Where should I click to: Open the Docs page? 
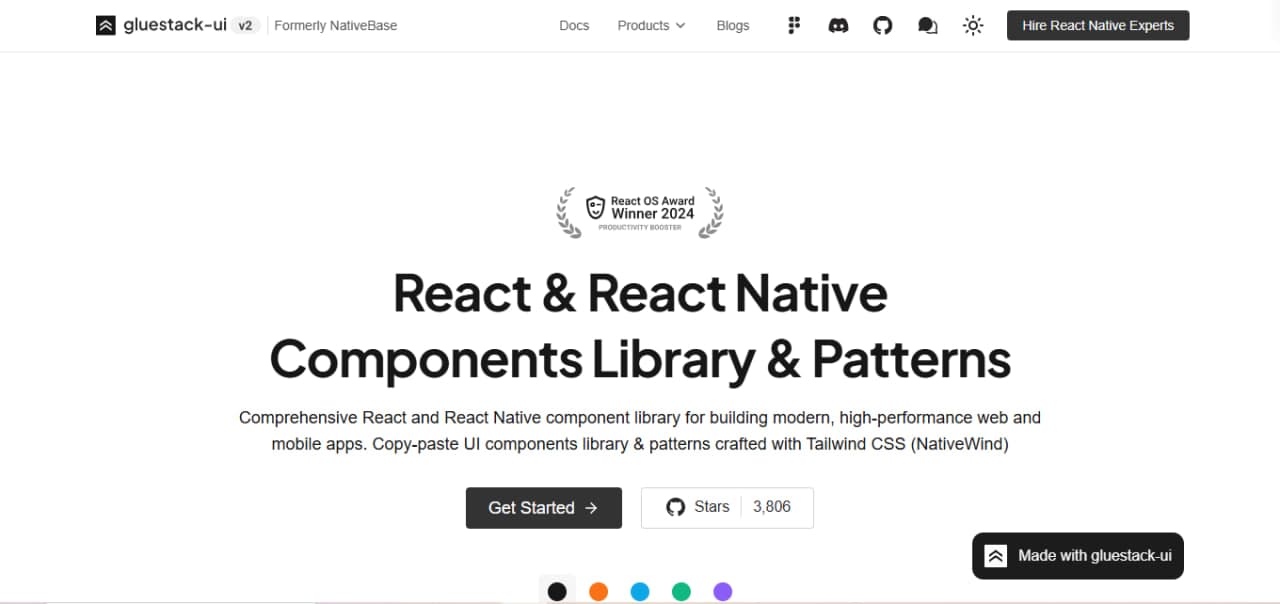click(574, 26)
